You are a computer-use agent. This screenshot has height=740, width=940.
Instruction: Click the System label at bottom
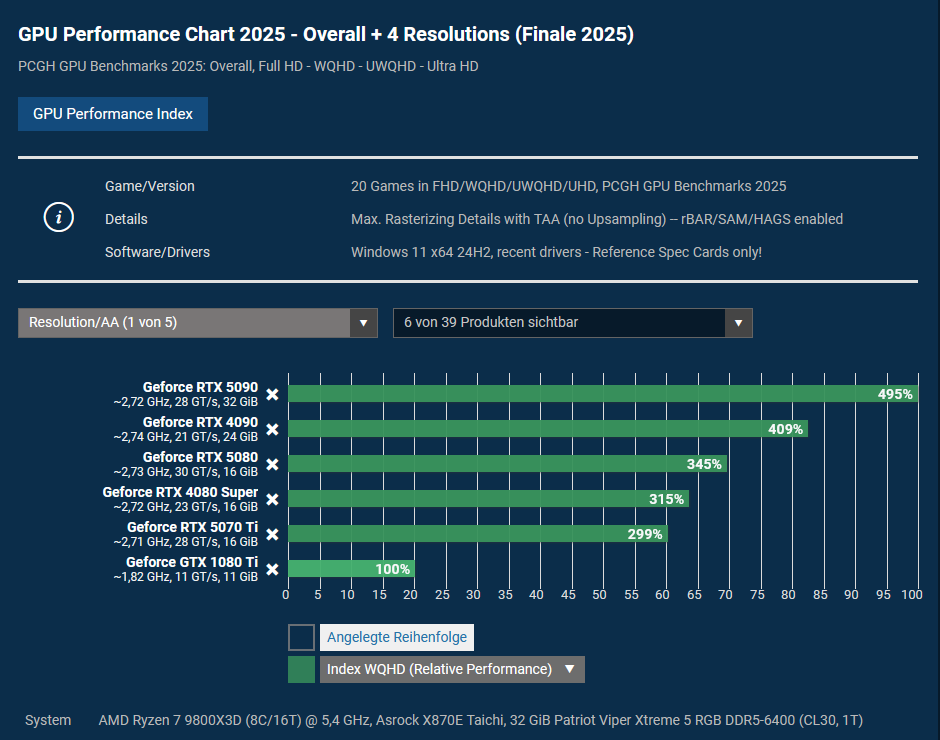coord(48,720)
